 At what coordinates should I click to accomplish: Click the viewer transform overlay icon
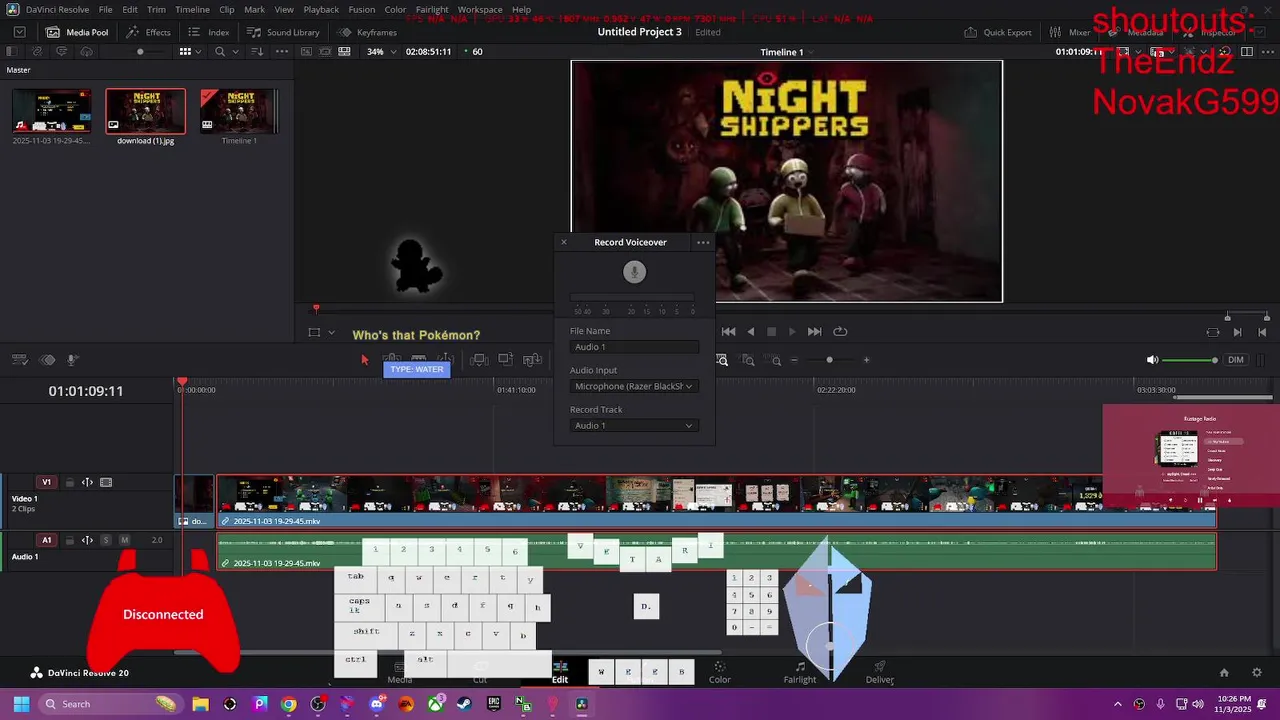point(314,332)
